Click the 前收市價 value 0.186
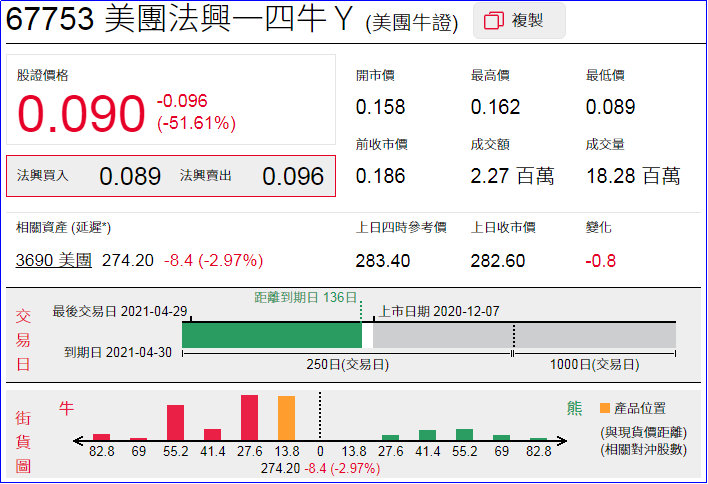Screen dimensions: 708x484 coord(380,176)
